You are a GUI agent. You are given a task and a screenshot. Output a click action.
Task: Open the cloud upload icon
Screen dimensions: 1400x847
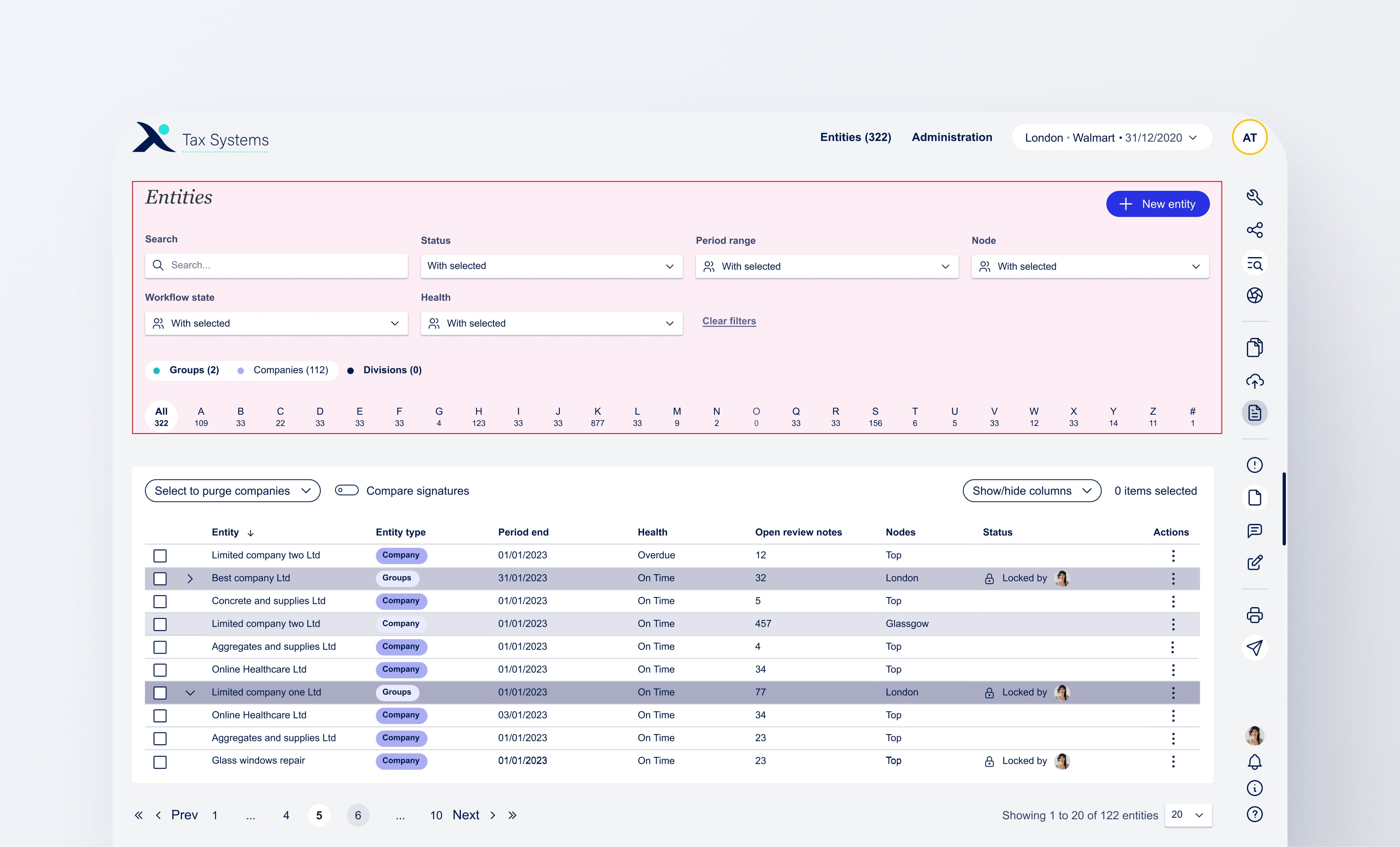(1254, 381)
